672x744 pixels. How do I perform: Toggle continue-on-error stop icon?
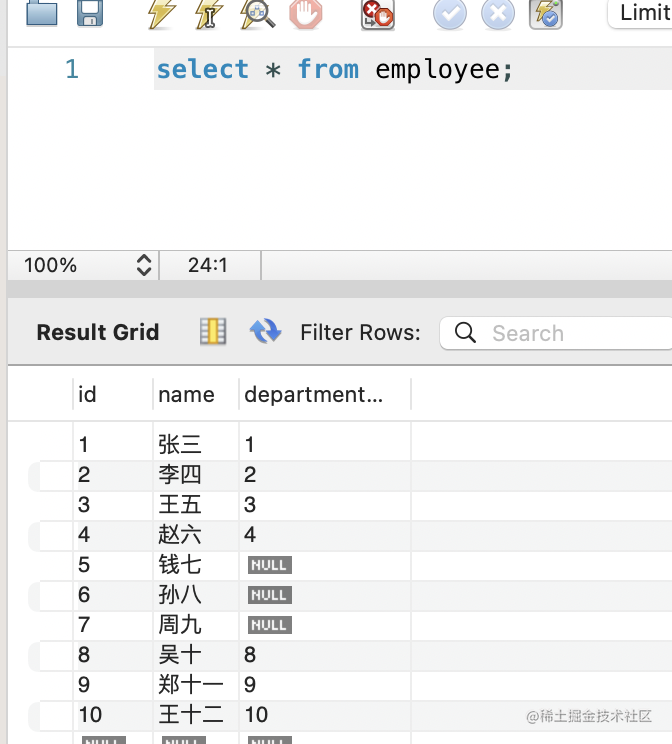coord(377,15)
